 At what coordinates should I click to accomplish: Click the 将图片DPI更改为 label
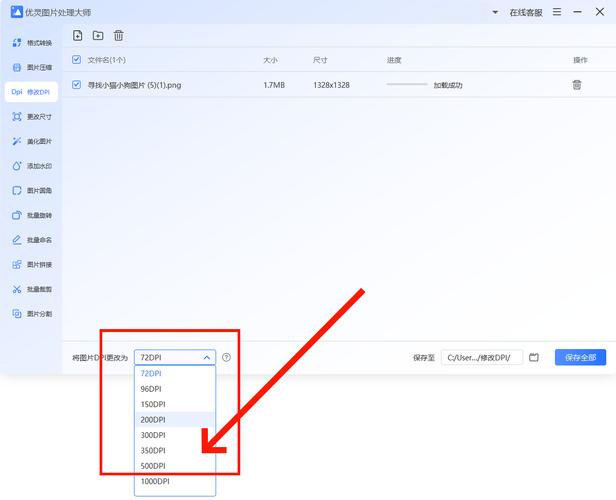point(100,358)
